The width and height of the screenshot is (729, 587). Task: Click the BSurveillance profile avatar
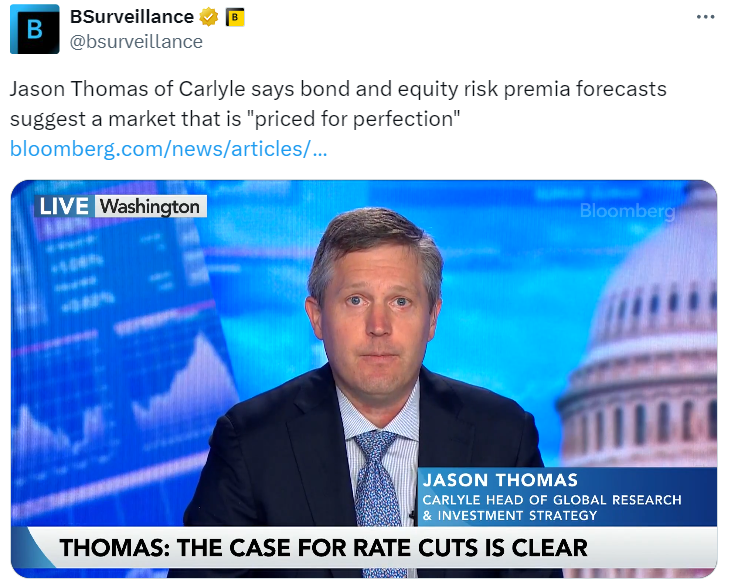point(35,29)
